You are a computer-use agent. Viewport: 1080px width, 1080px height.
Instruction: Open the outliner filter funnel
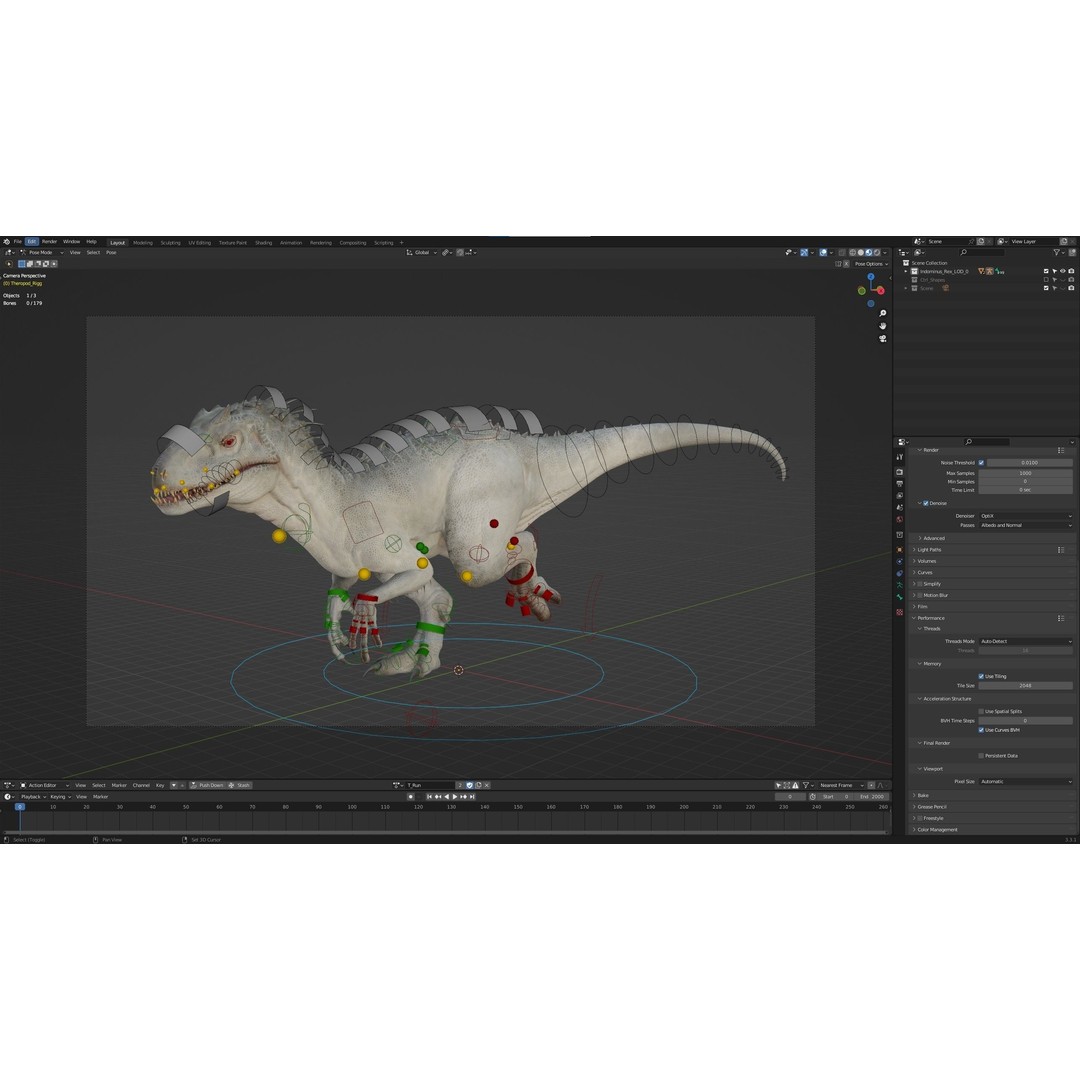coord(1057,253)
